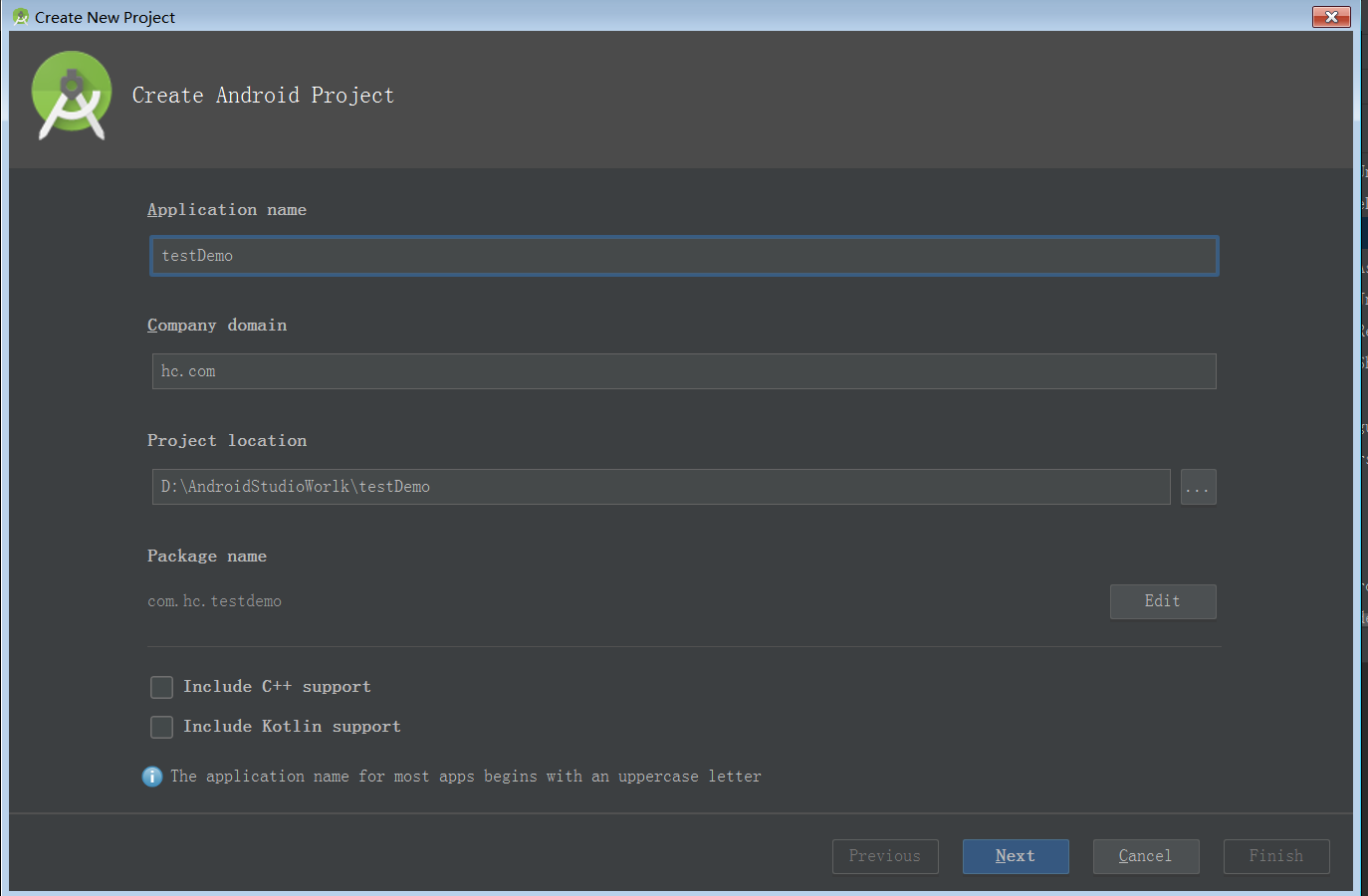Enable Include C++ support checkbox
The height and width of the screenshot is (896, 1368).
coord(161,687)
